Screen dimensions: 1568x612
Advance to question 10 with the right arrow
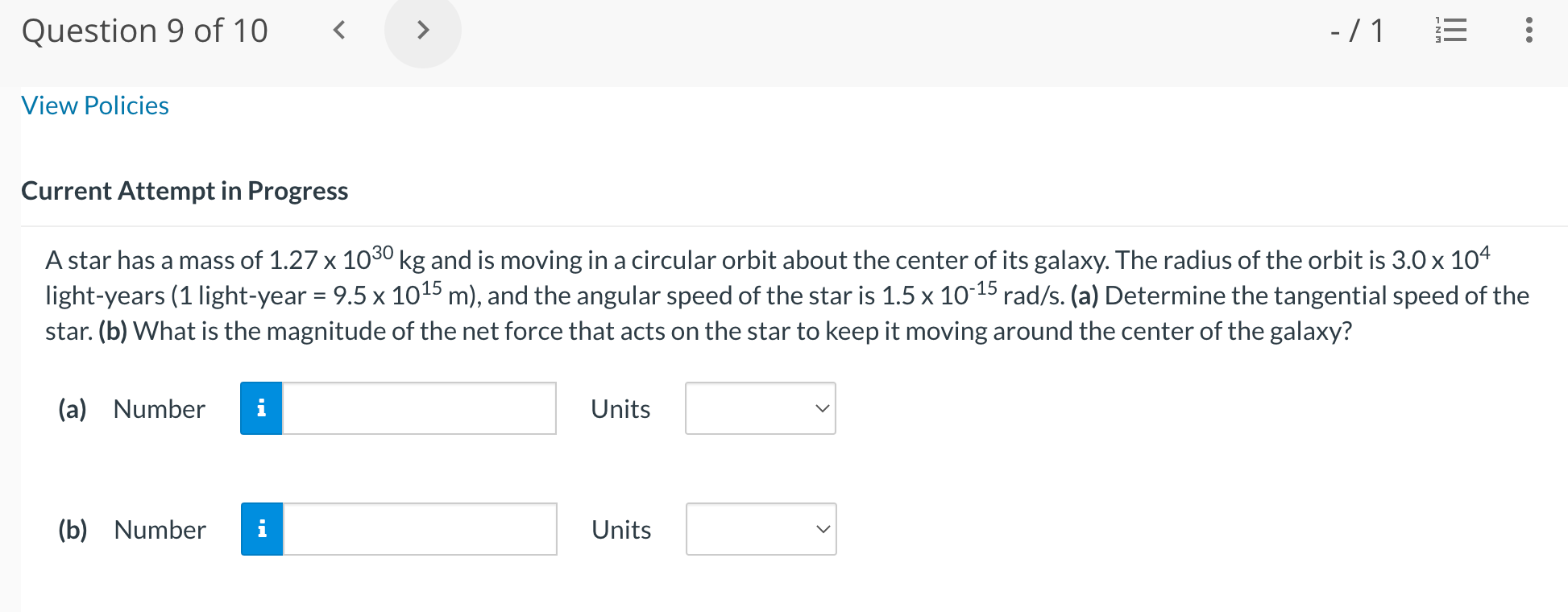click(x=422, y=31)
